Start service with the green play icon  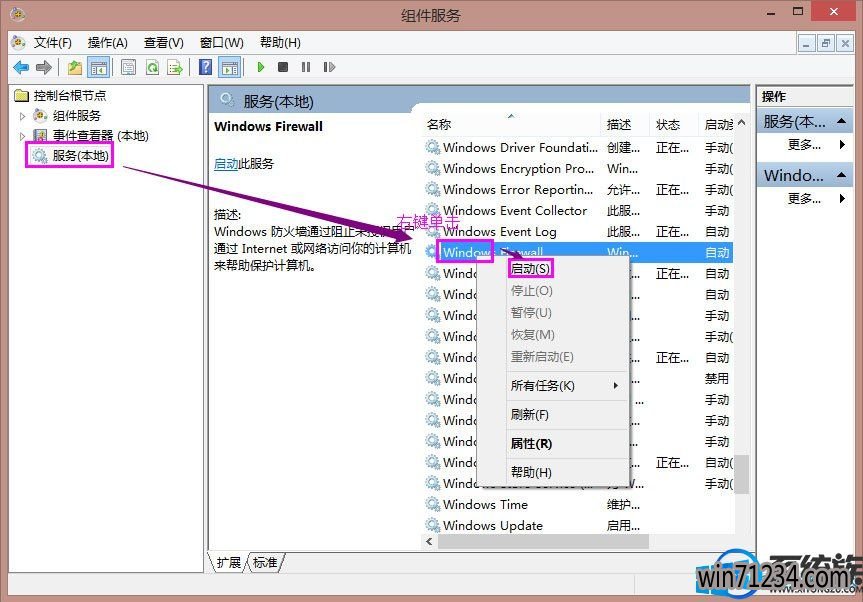click(x=261, y=67)
